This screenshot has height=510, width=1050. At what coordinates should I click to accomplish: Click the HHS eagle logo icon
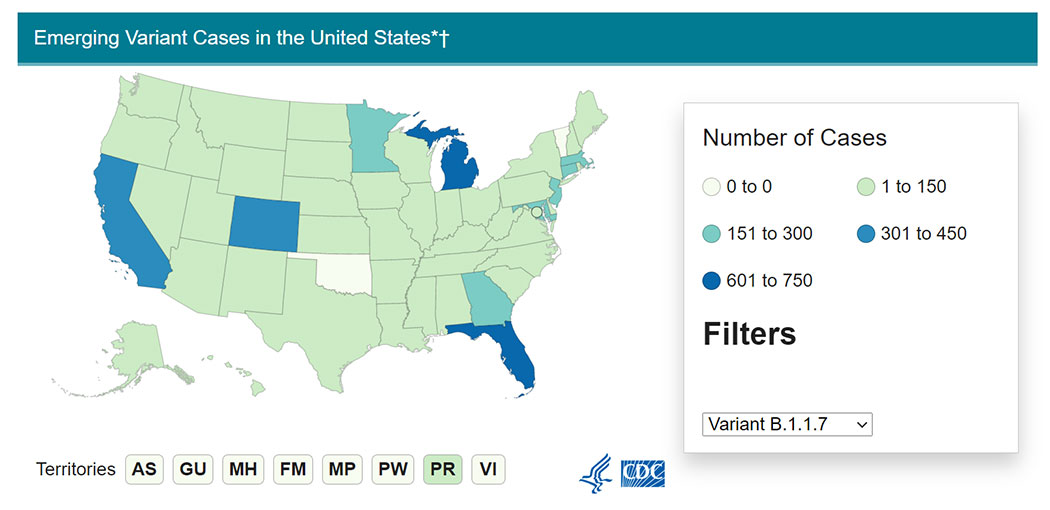pyautogui.click(x=595, y=471)
